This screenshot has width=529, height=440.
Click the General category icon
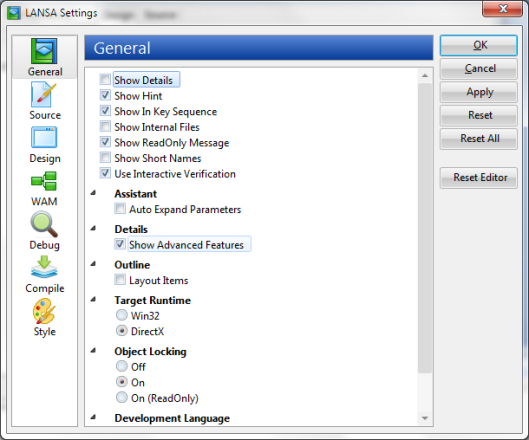pos(44,51)
